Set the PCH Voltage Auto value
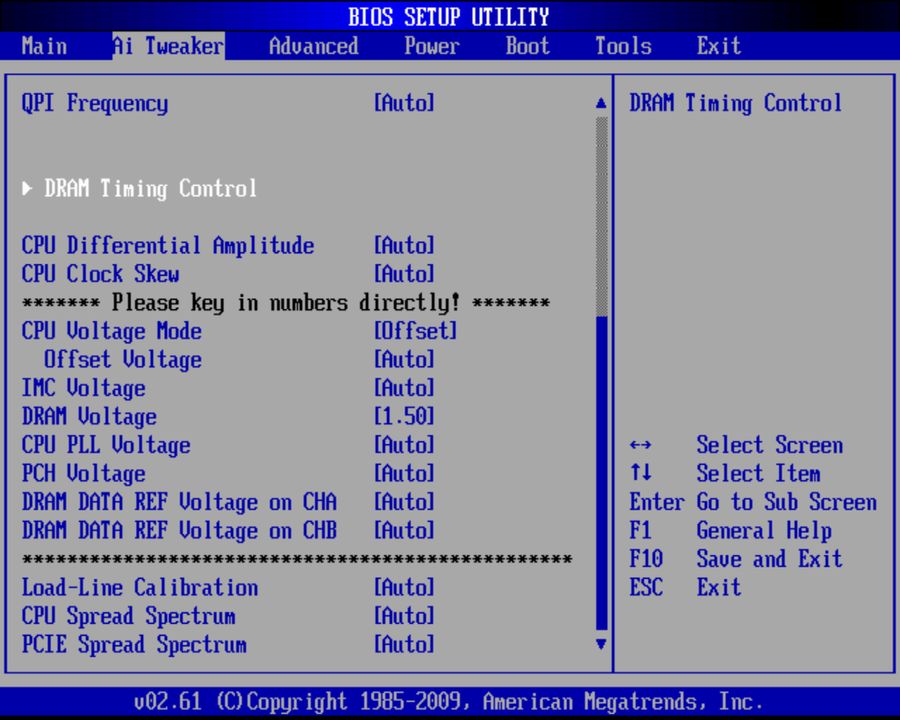Screen dimensions: 900x720 (404, 474)
